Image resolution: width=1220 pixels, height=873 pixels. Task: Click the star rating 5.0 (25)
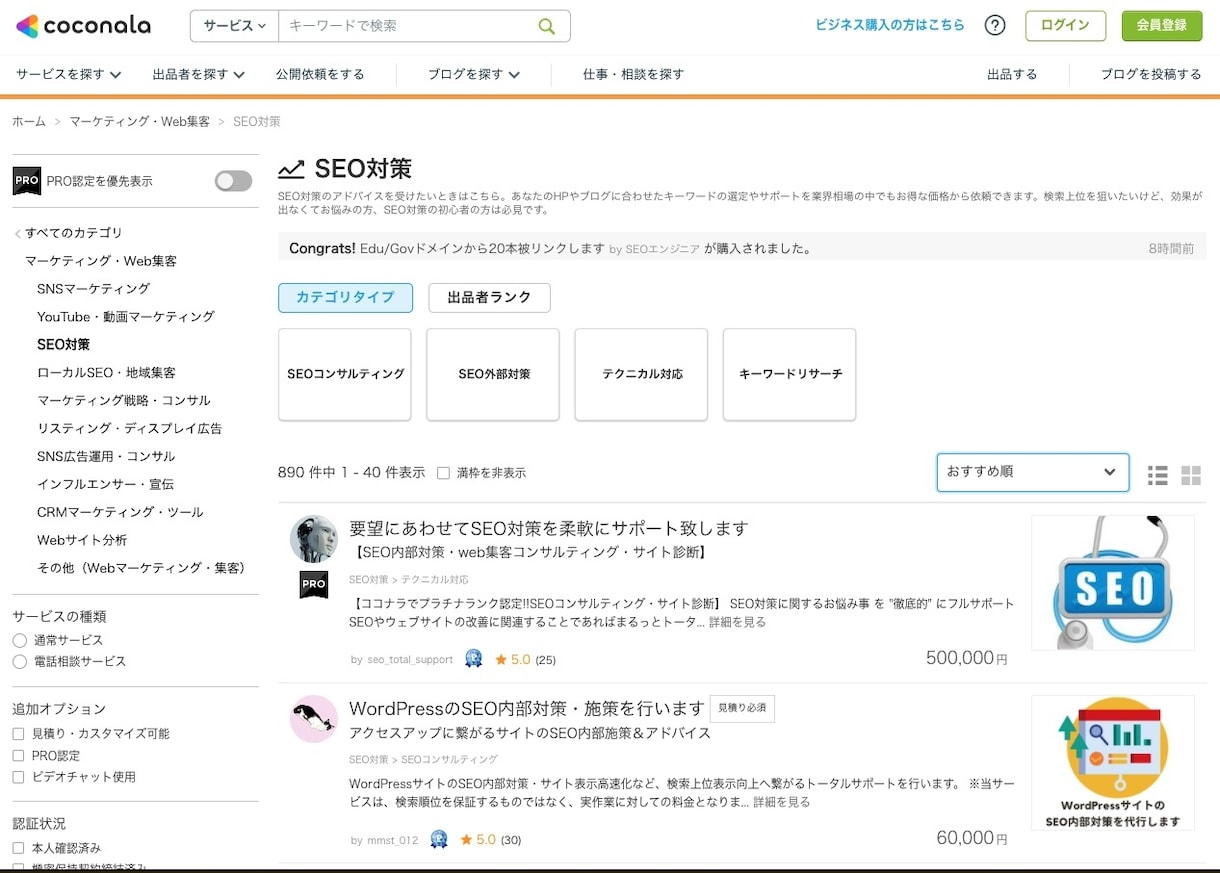coord(523,660)
